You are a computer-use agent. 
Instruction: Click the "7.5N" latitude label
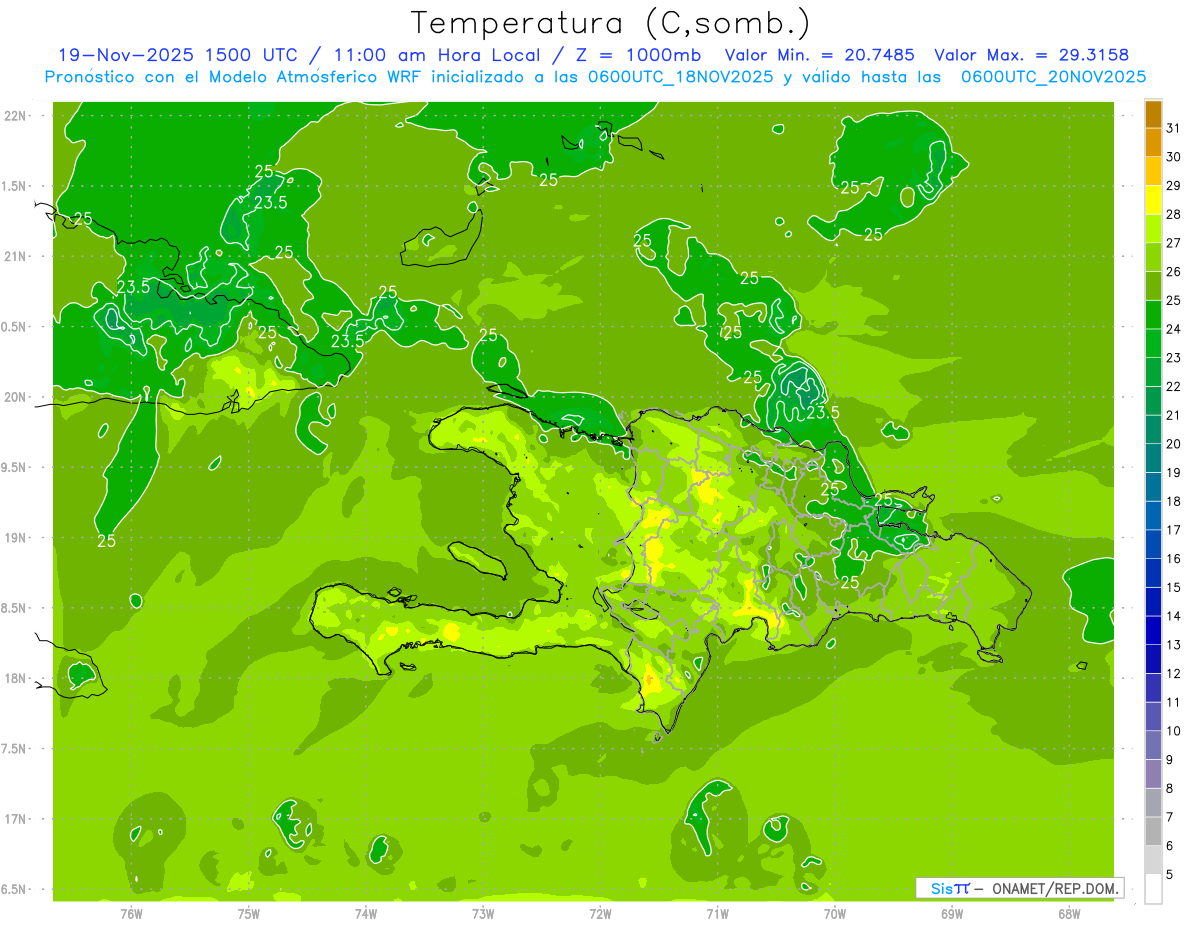pyautogui.click(x=15, y=749)
